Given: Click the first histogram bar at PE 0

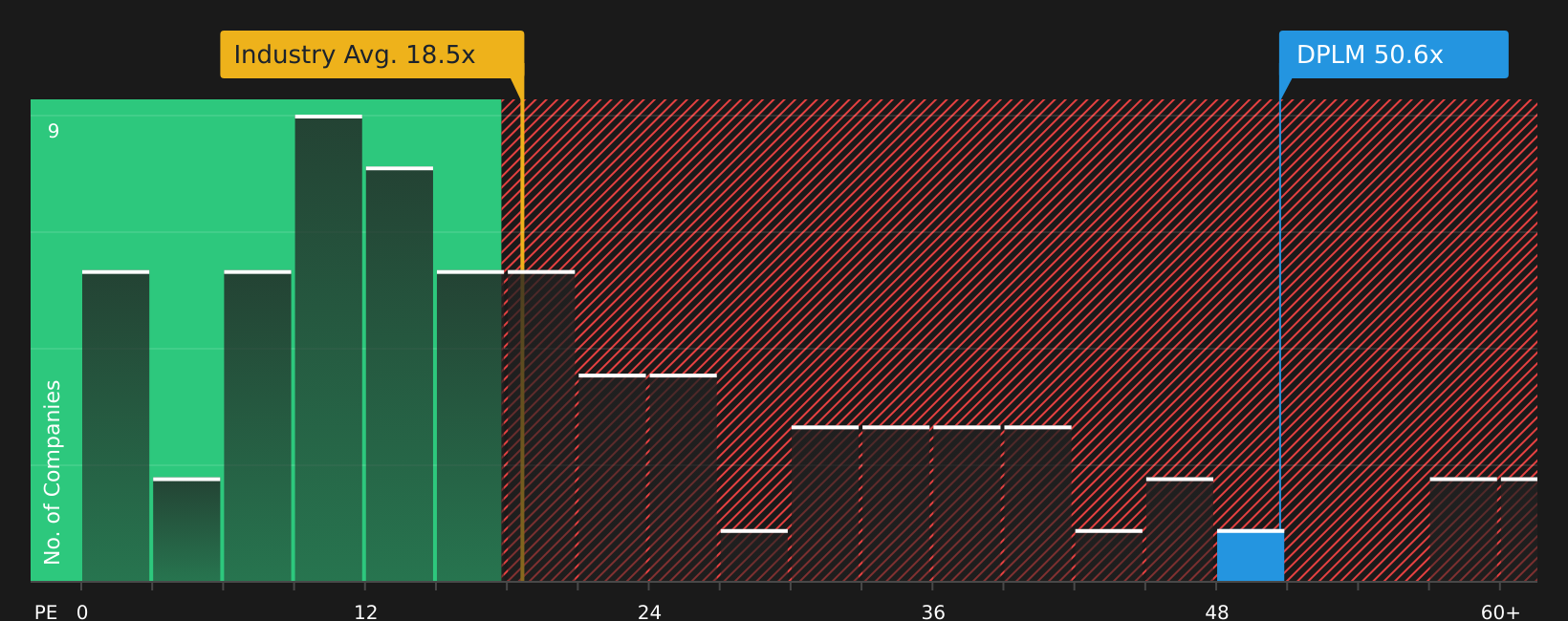Looking at the screenshot, I should pos(116,426).
